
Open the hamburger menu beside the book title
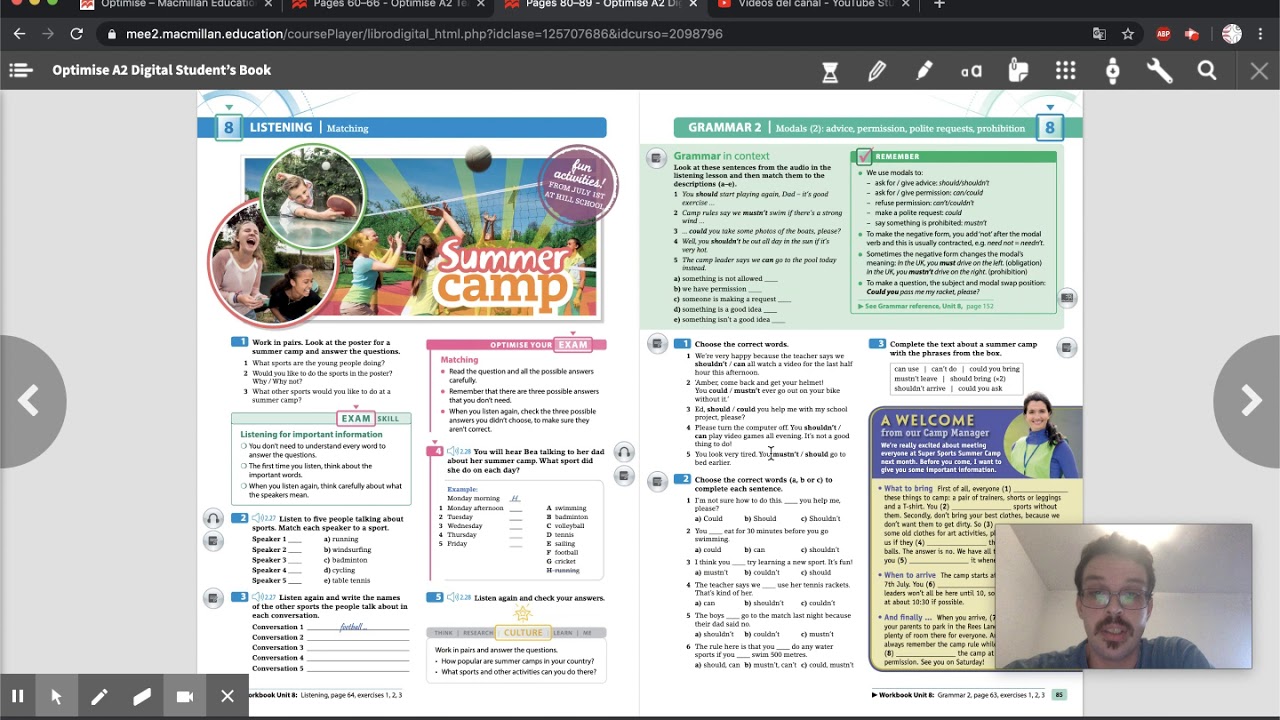coord(21,70)
